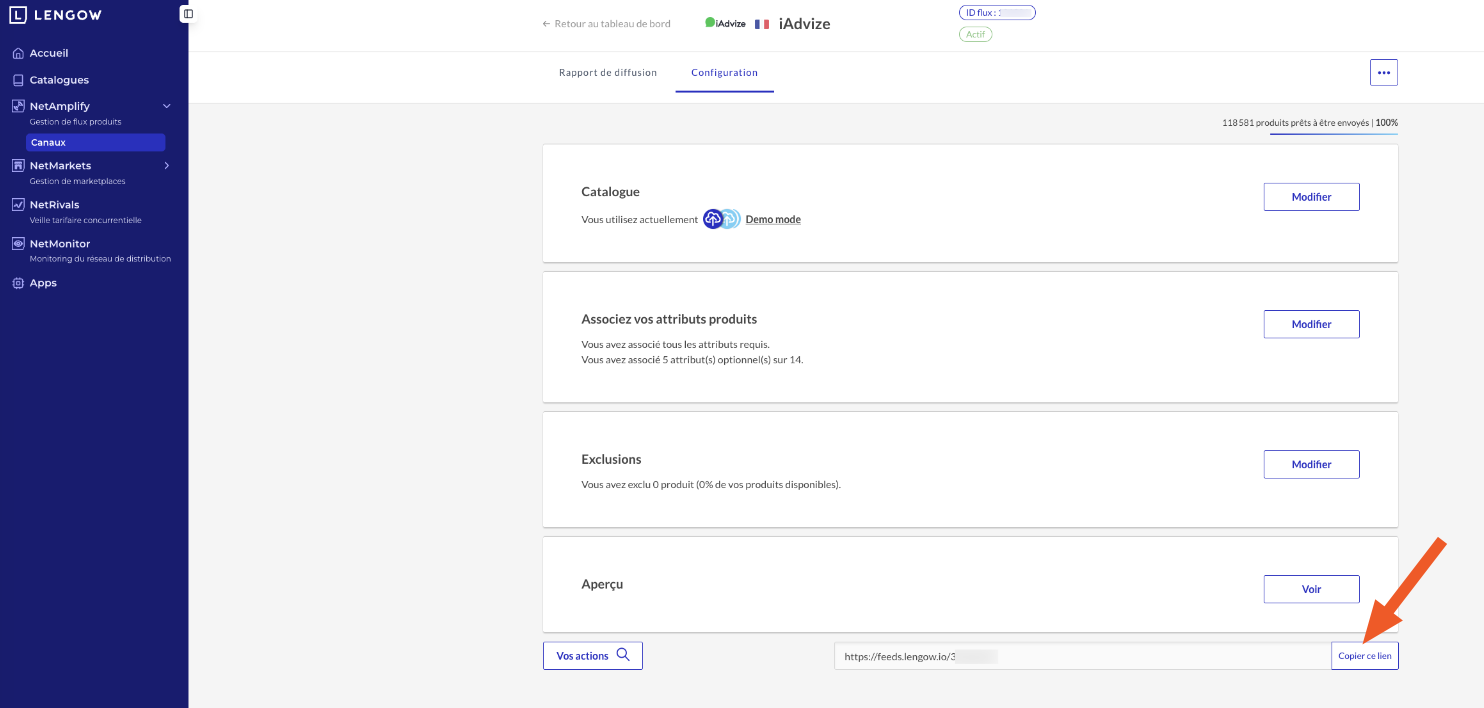Expand the NetMarkets section chevron

pyautogui.click(x=167, y=165)
